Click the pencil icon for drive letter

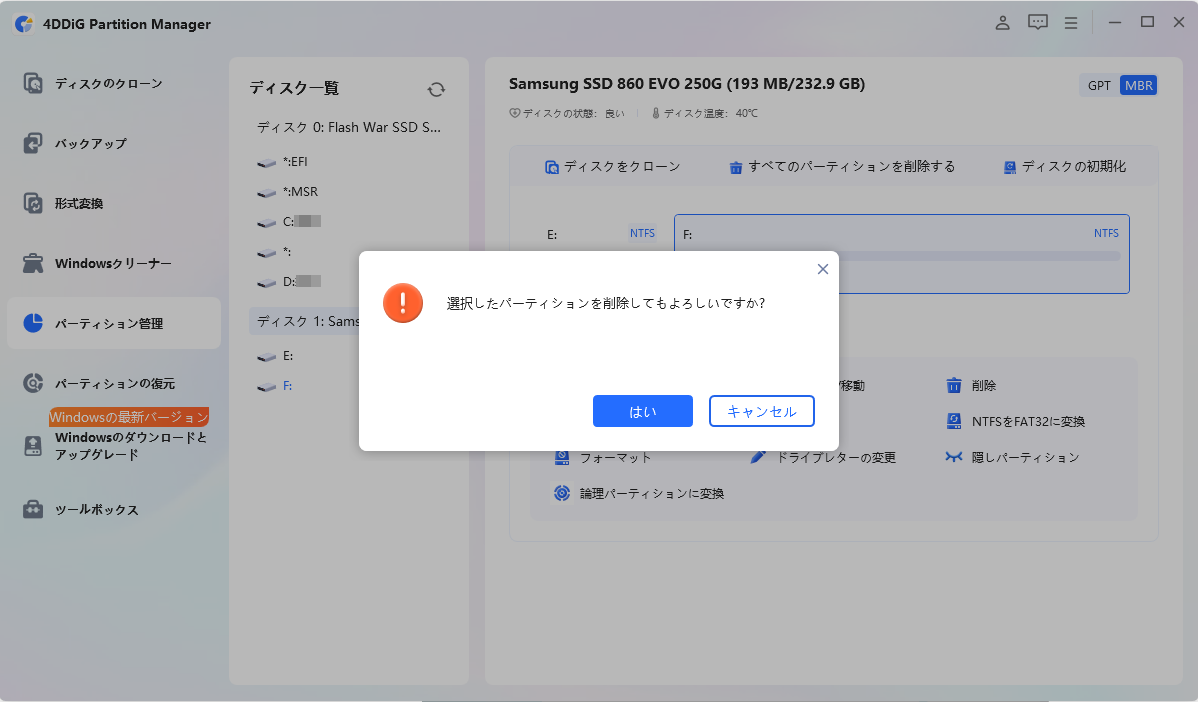758,457
